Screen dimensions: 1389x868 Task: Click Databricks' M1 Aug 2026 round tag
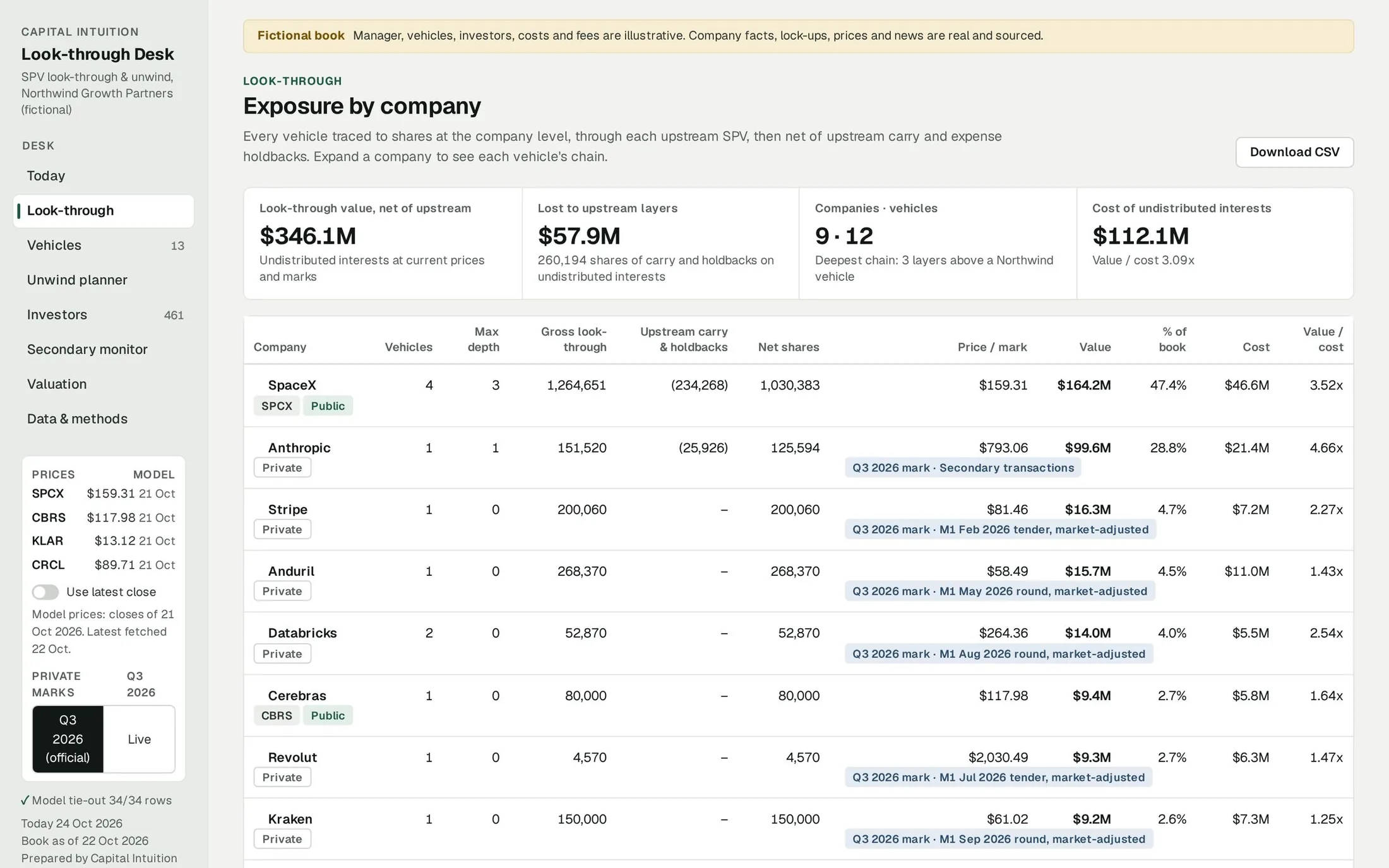click(x=999, y=654)
